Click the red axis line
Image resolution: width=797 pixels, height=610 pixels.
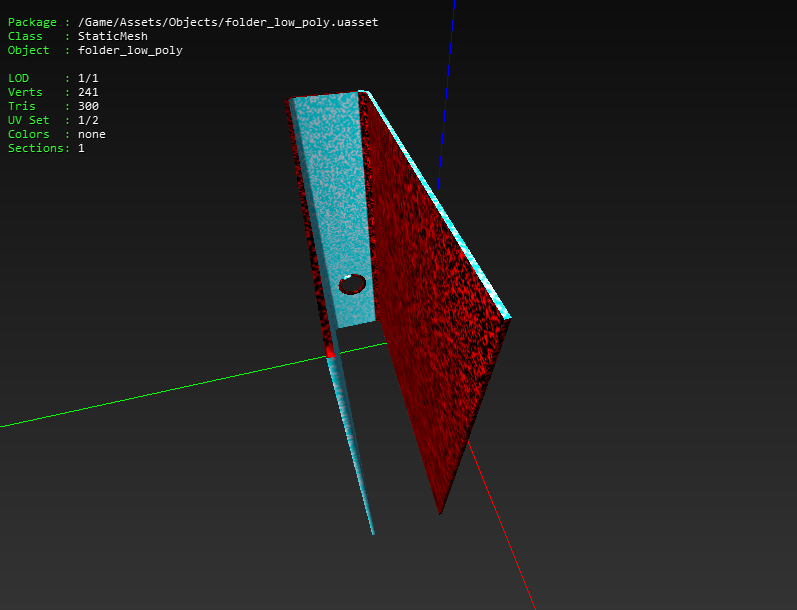pyautogui.click(x=502, y=526)
